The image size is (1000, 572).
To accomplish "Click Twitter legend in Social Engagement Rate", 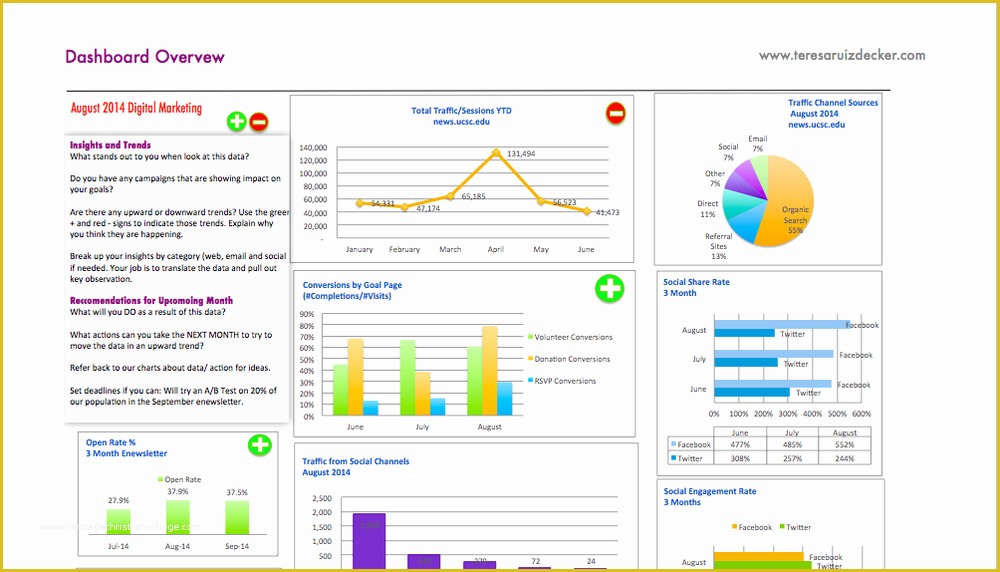I will pos(795,527).
